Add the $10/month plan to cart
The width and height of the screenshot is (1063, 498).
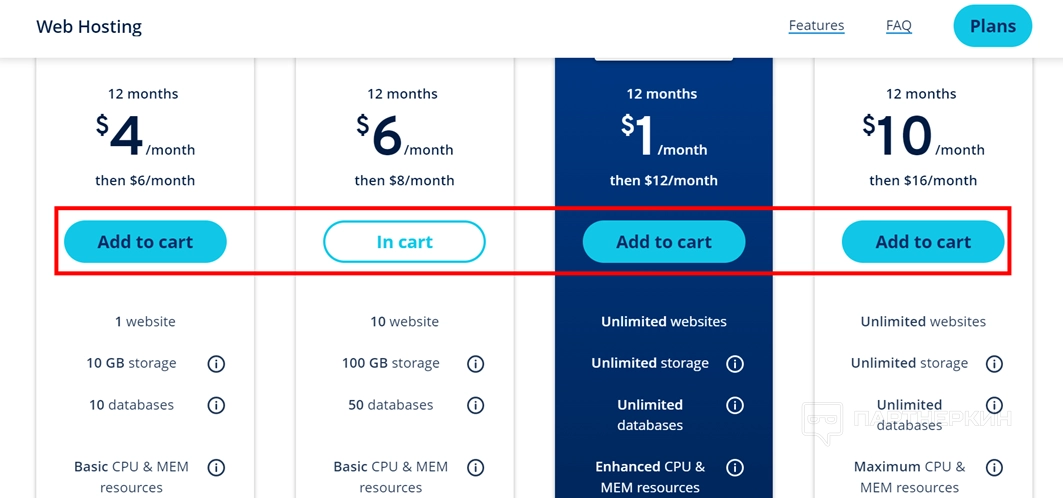coord(923,242)
